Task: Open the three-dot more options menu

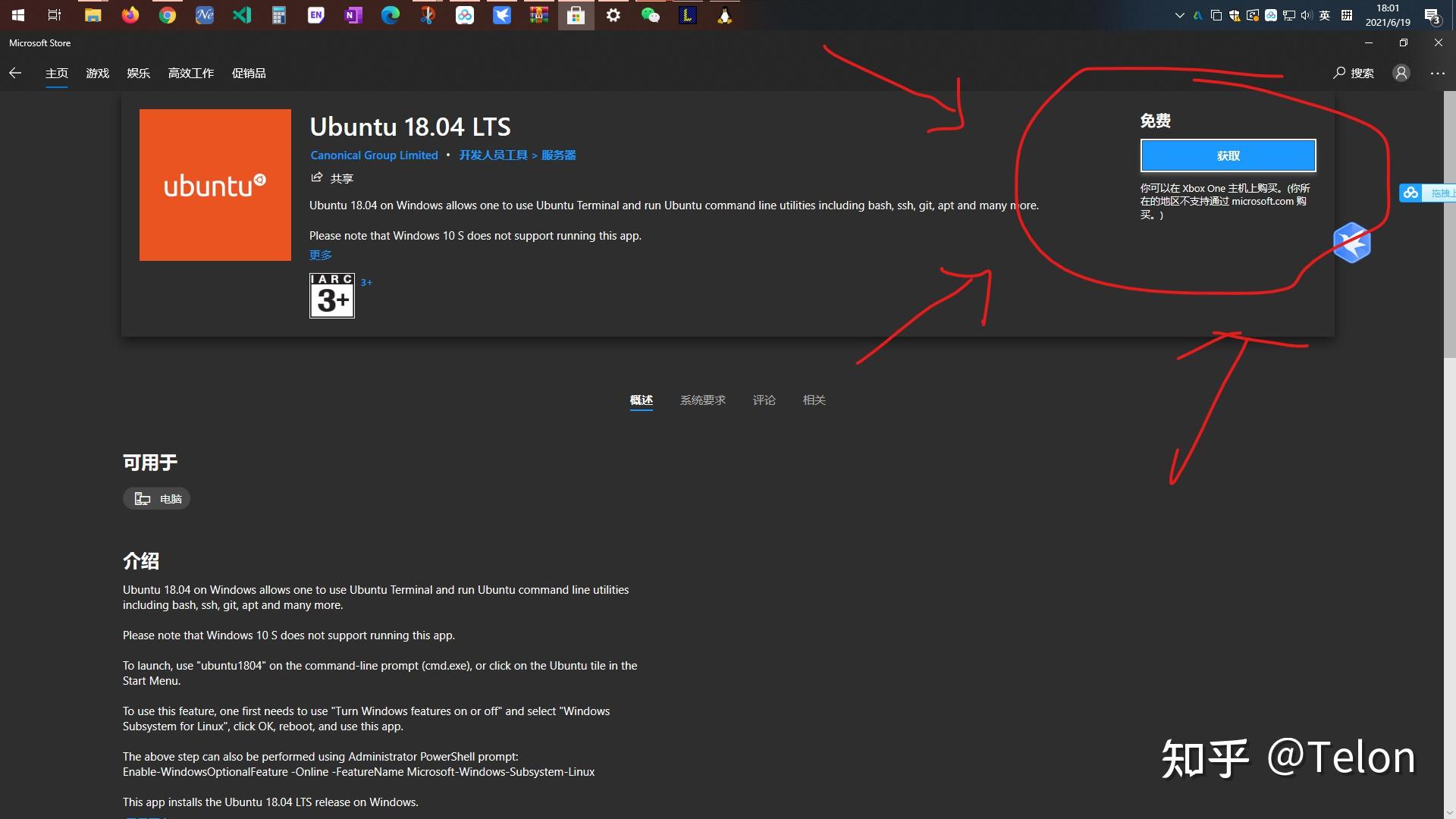Action: click(x=1437, y=73)
